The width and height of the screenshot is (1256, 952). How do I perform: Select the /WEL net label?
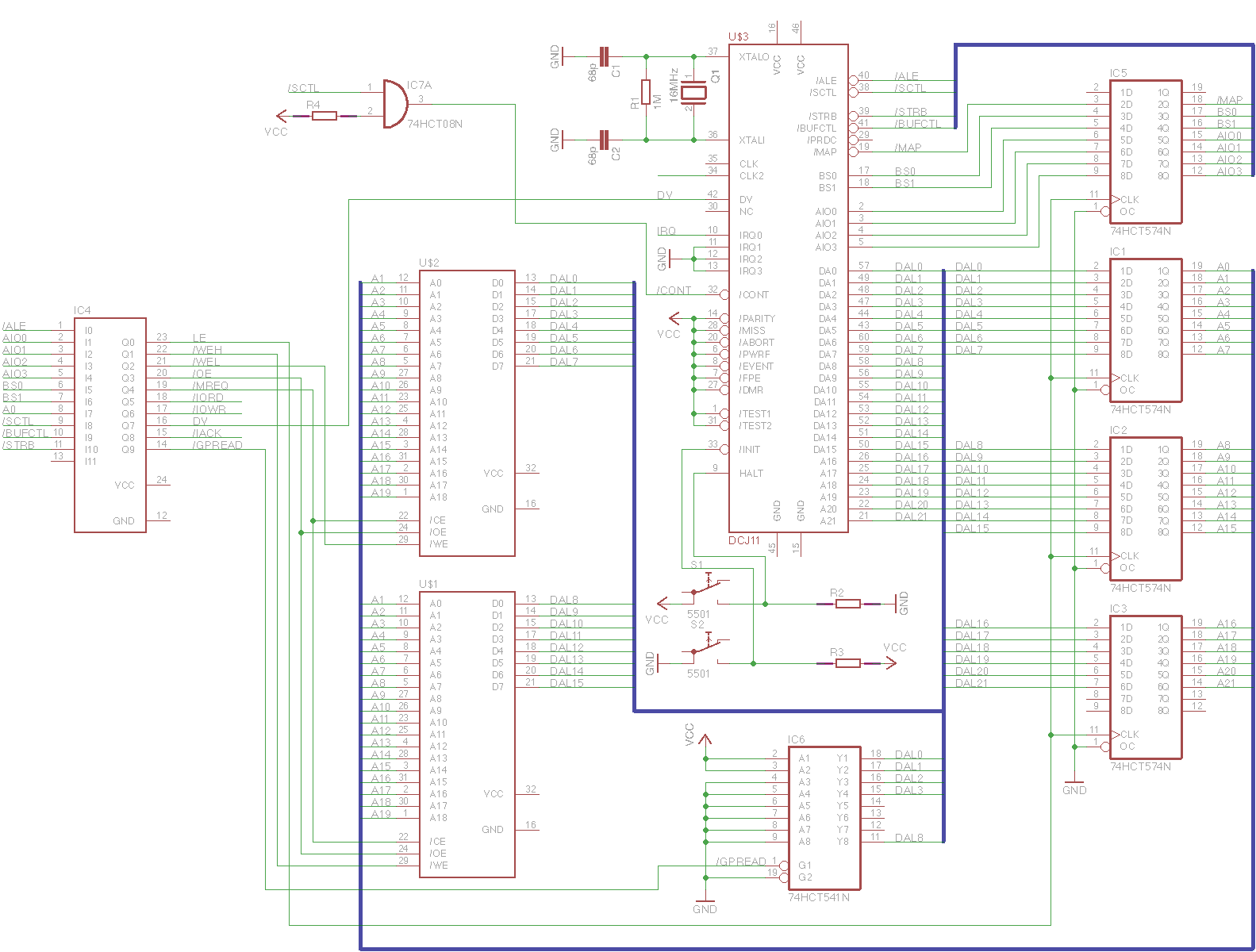(205, 362)
